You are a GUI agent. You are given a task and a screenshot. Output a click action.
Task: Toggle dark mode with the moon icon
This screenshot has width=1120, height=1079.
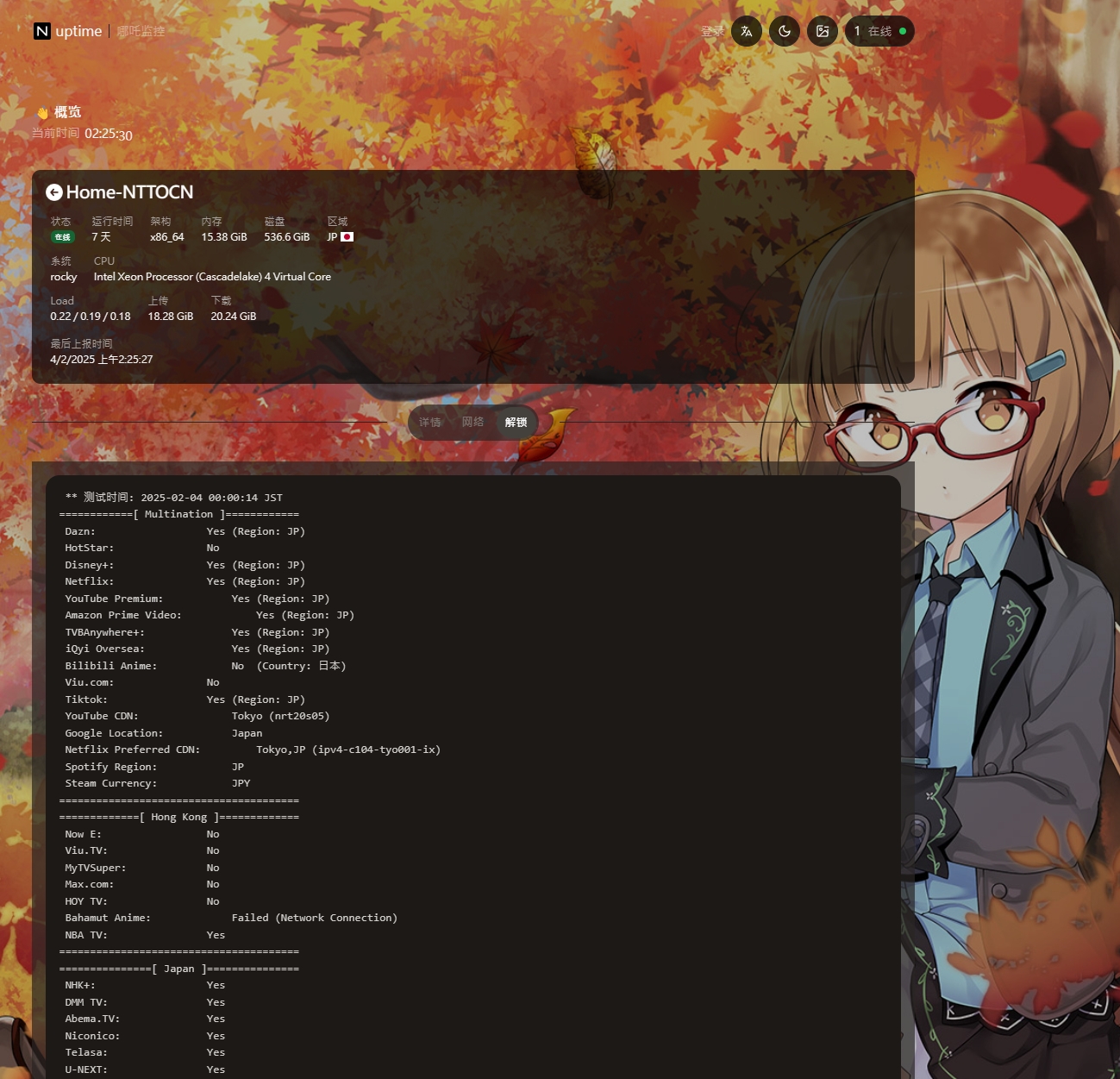[785, 31]
